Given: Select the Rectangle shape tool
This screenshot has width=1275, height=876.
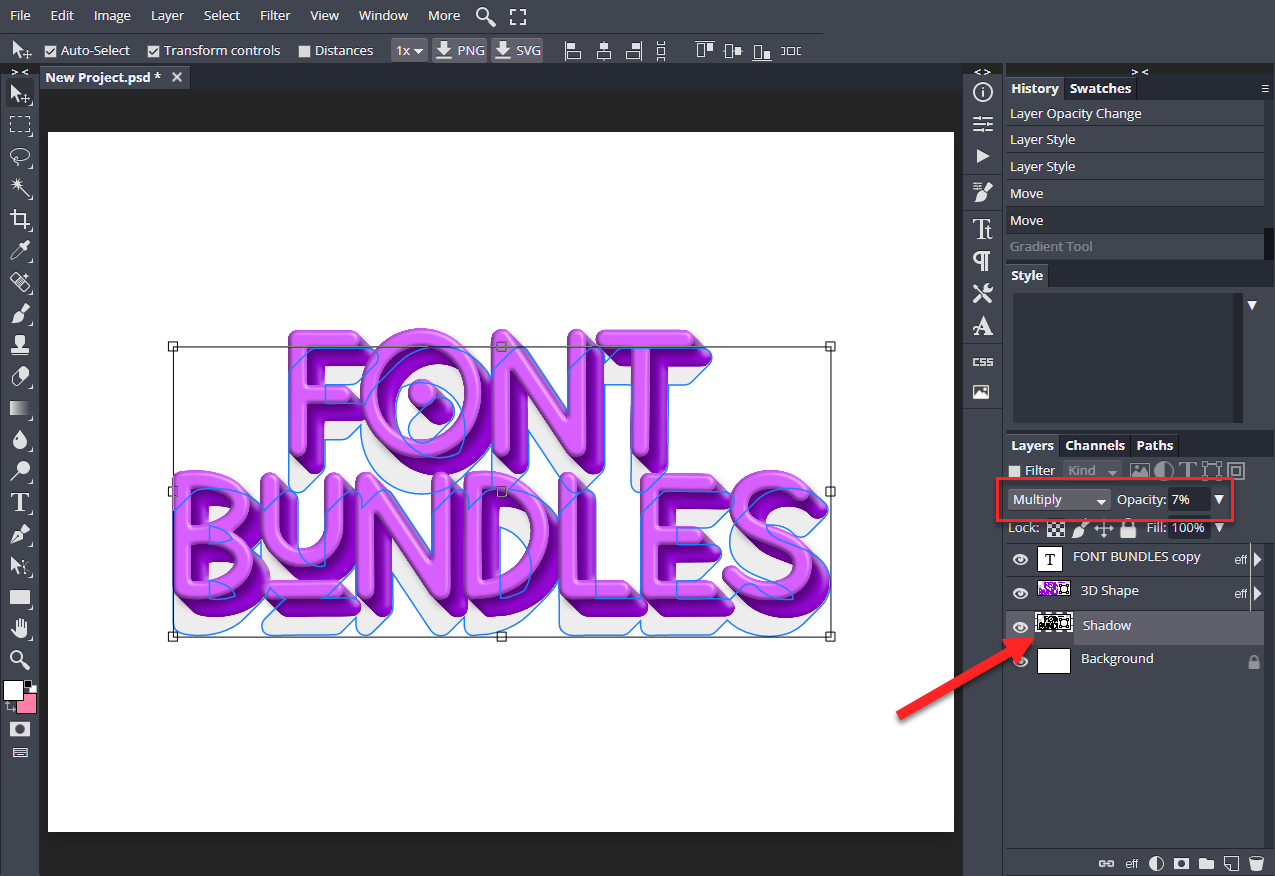Looking at the screenshot, I should tap(19, 597).
